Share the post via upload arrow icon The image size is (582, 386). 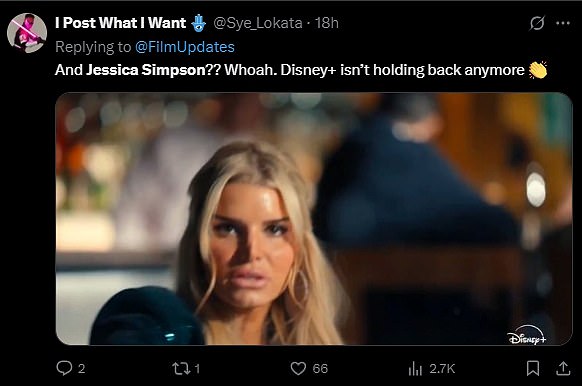tap(563, 368)
